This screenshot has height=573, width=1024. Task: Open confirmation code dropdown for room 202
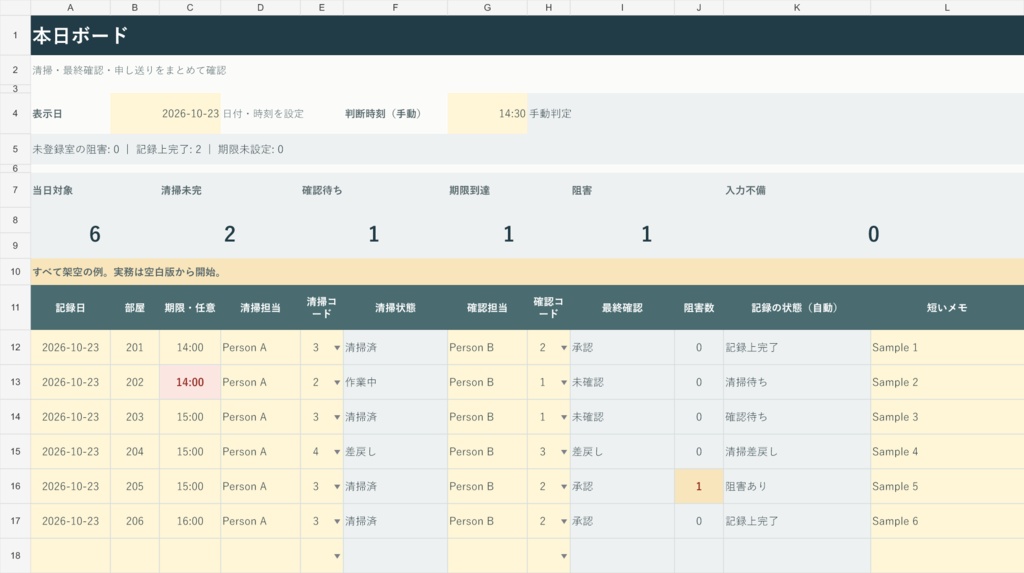(564, 382)
